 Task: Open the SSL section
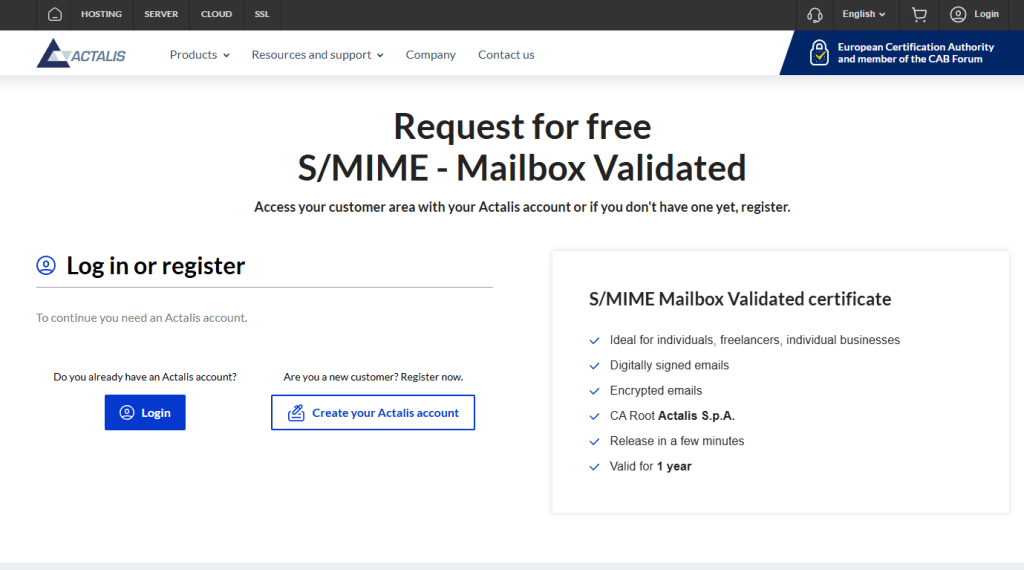tap(262, 15)
